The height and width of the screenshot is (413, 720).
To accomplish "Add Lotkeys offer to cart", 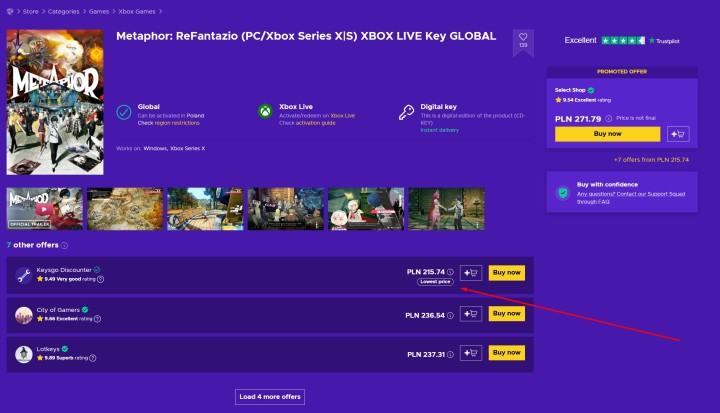I will [x=471, y=353].
